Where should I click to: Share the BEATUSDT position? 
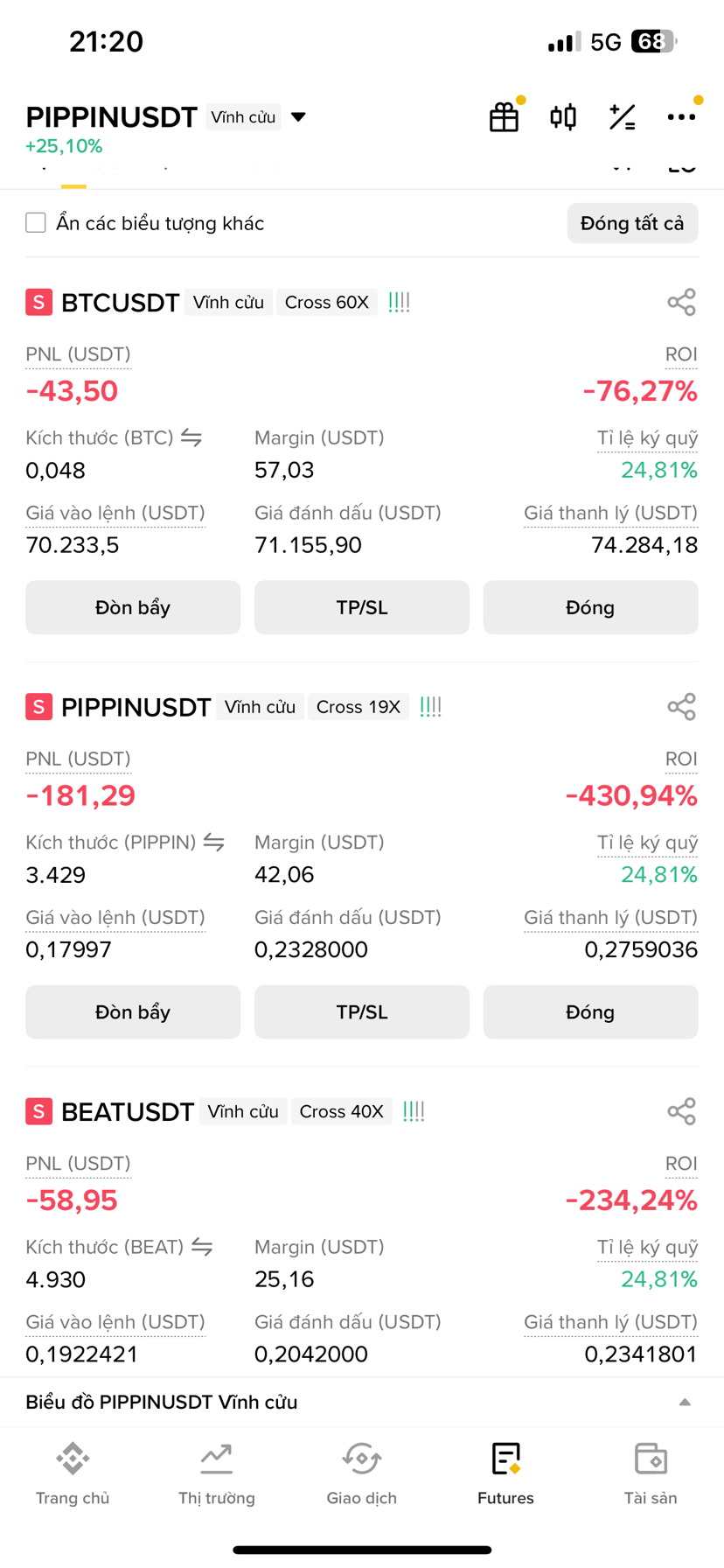(x=681, y=1111)
